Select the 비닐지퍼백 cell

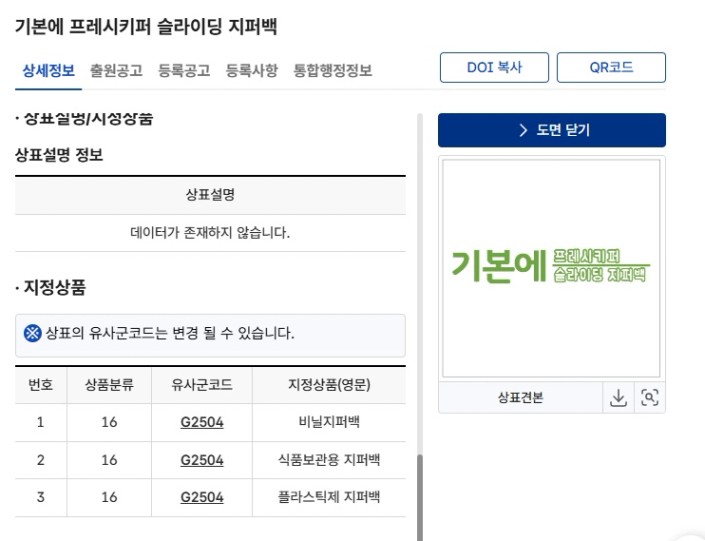[x=329, y=422]
